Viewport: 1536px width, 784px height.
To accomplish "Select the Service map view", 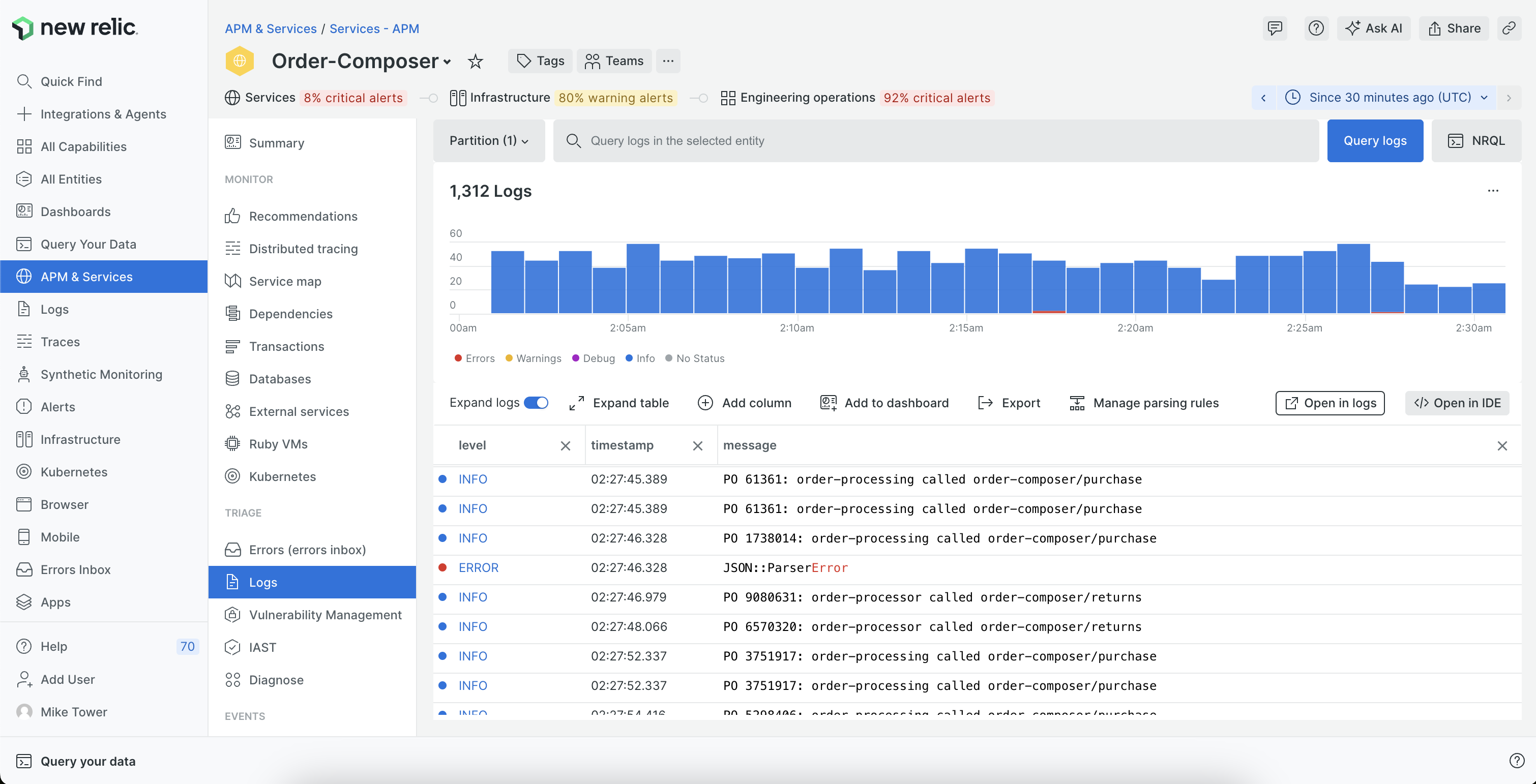I will pos(284,281).
